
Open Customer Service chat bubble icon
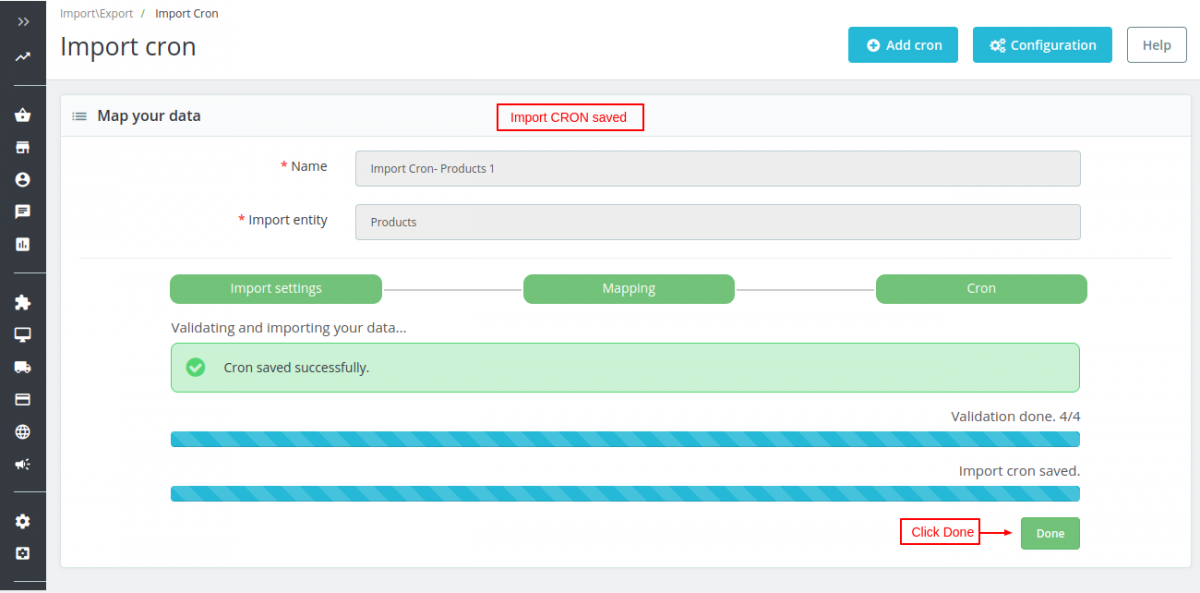[x=23, y=212]
